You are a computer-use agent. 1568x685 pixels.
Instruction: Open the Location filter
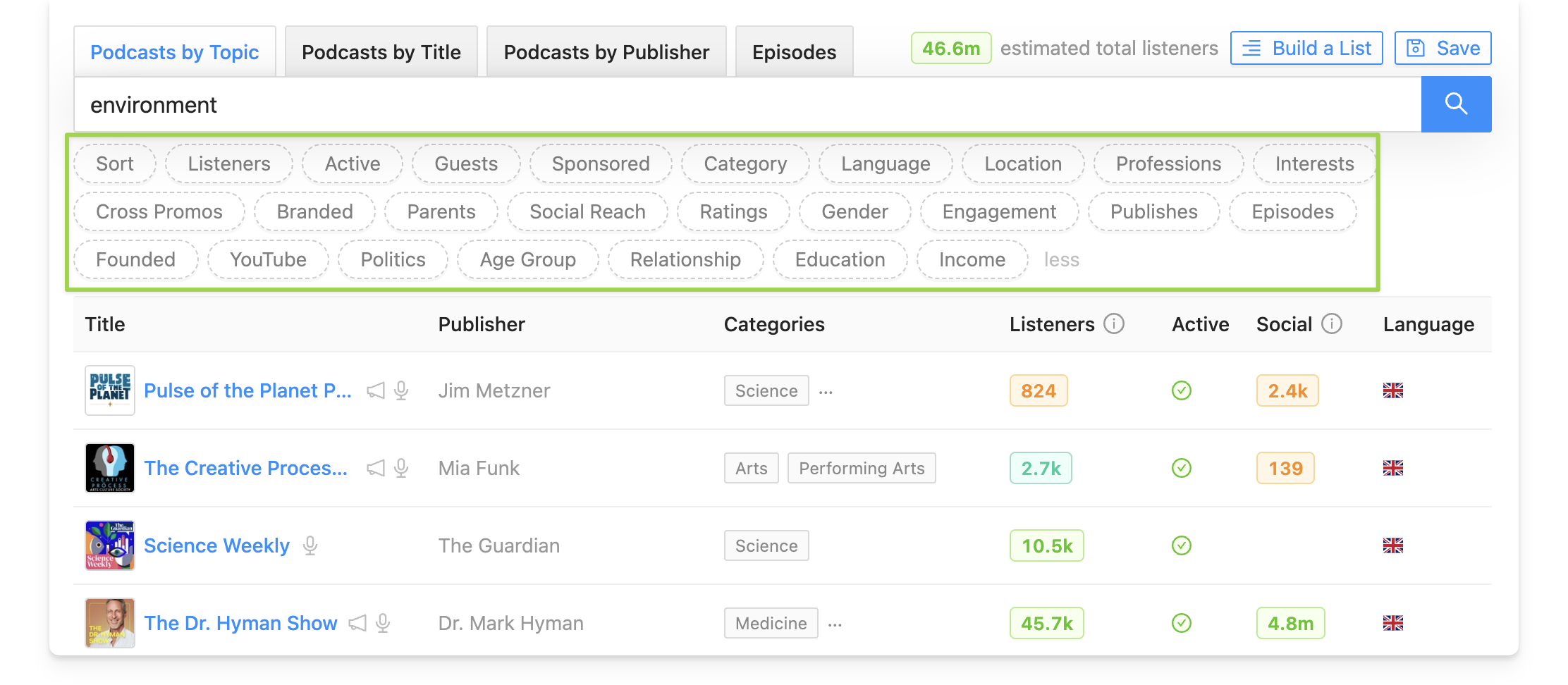click(1023, 163)
